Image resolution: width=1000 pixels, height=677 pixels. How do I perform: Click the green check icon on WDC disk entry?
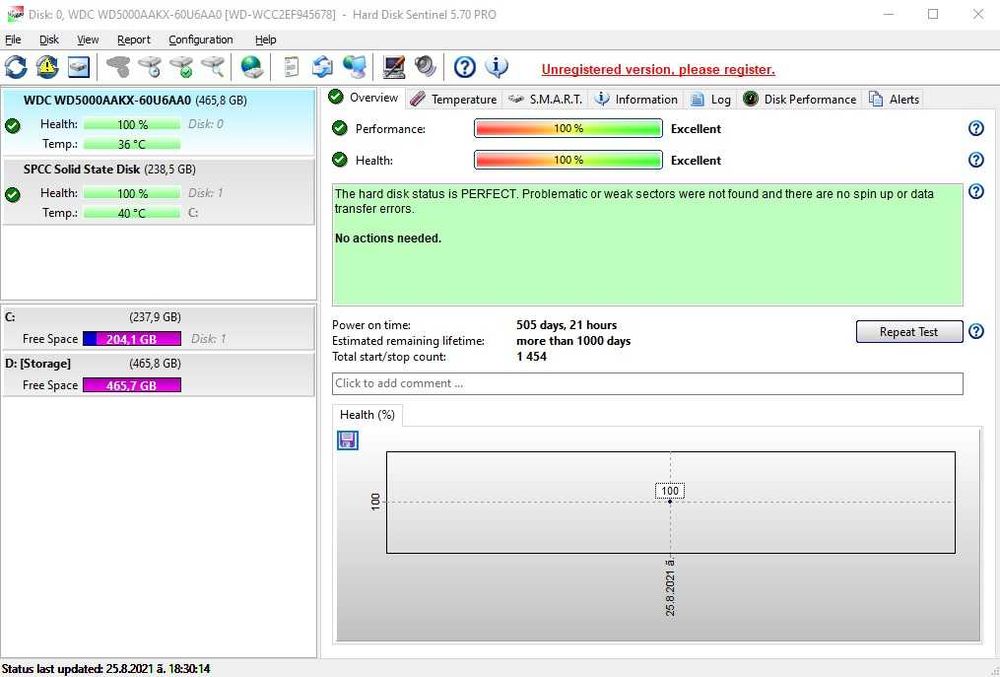(12, 126)
